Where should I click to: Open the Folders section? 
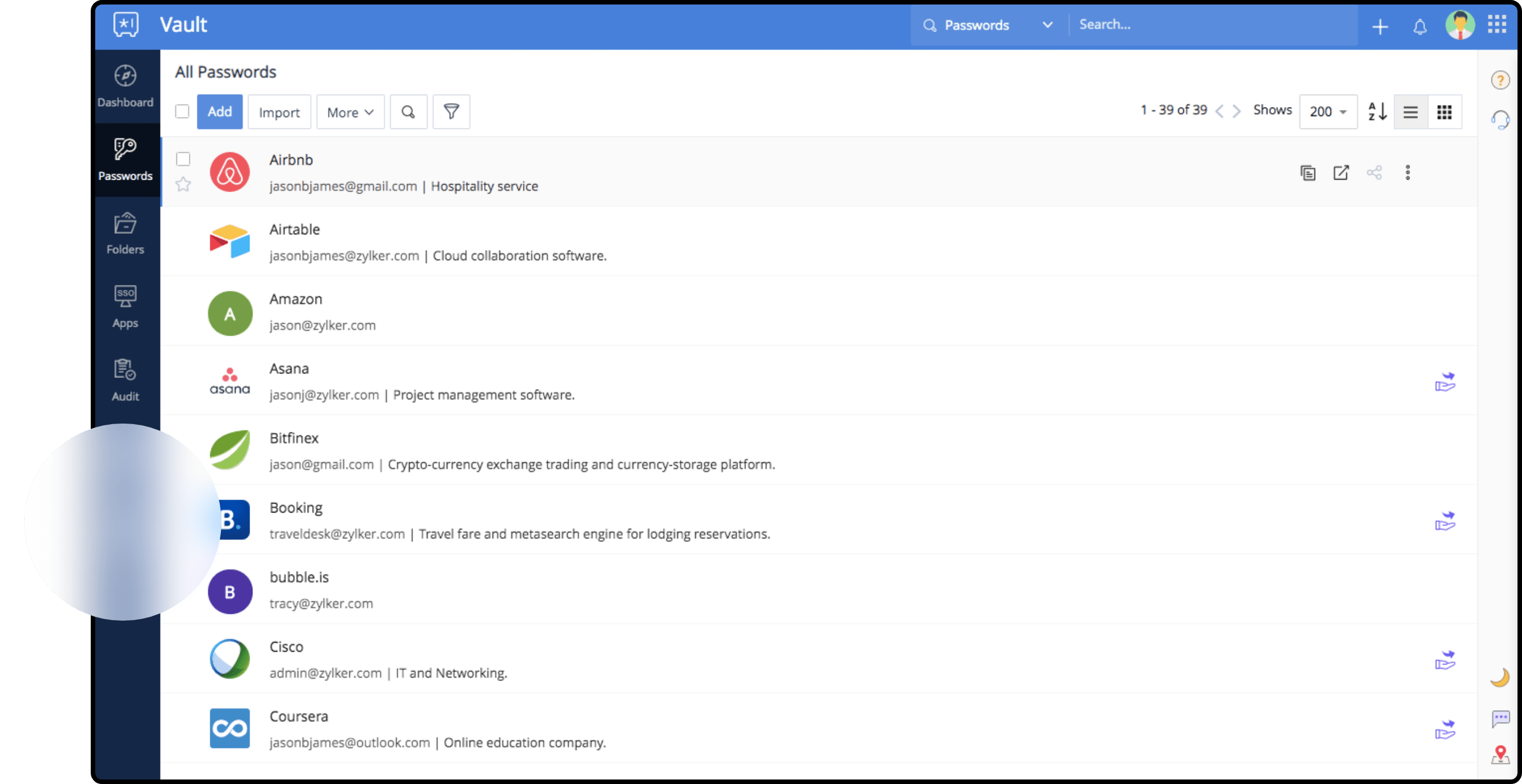125,233
